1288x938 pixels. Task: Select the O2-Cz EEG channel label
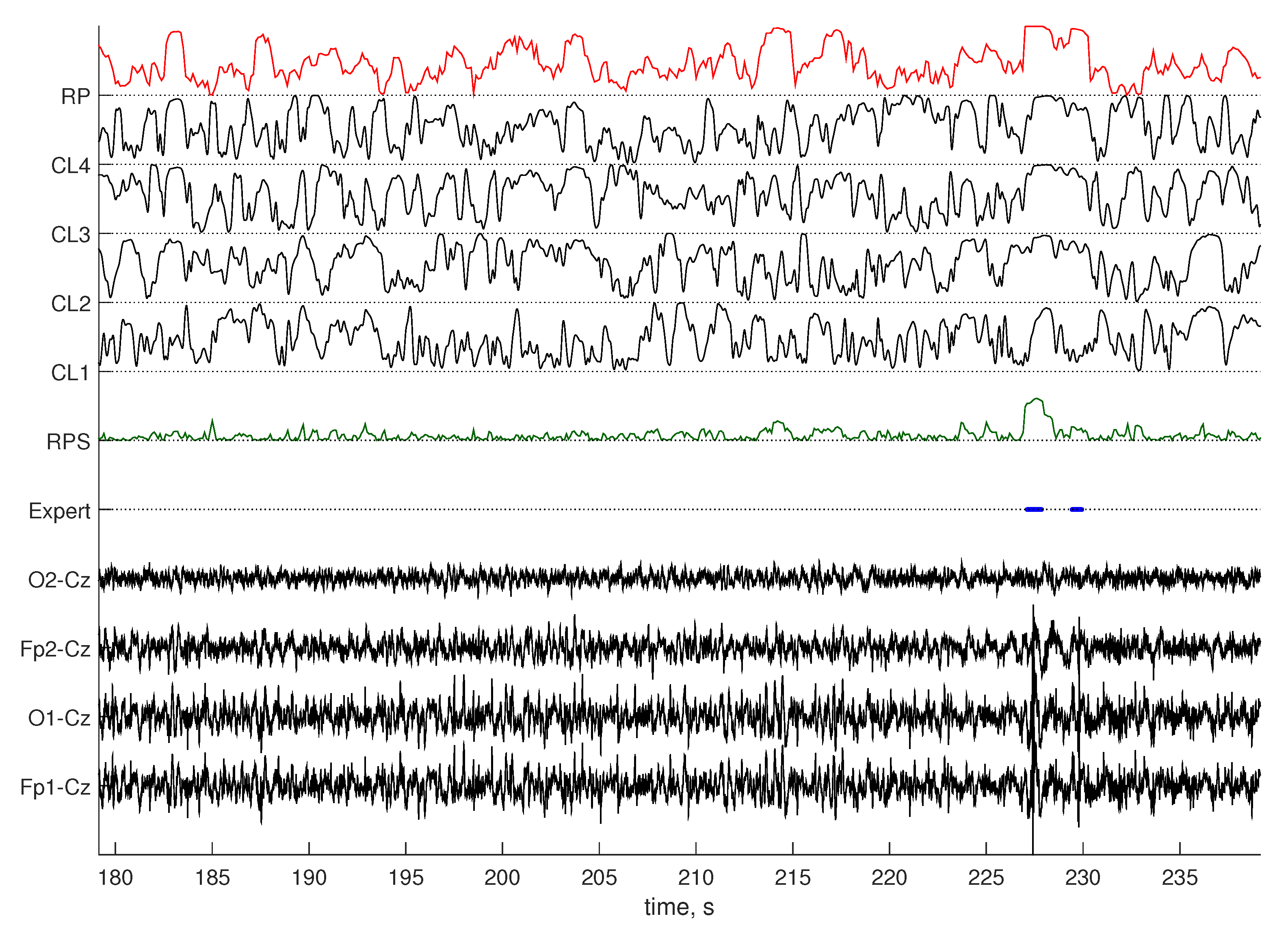click(x=59, y=580)
